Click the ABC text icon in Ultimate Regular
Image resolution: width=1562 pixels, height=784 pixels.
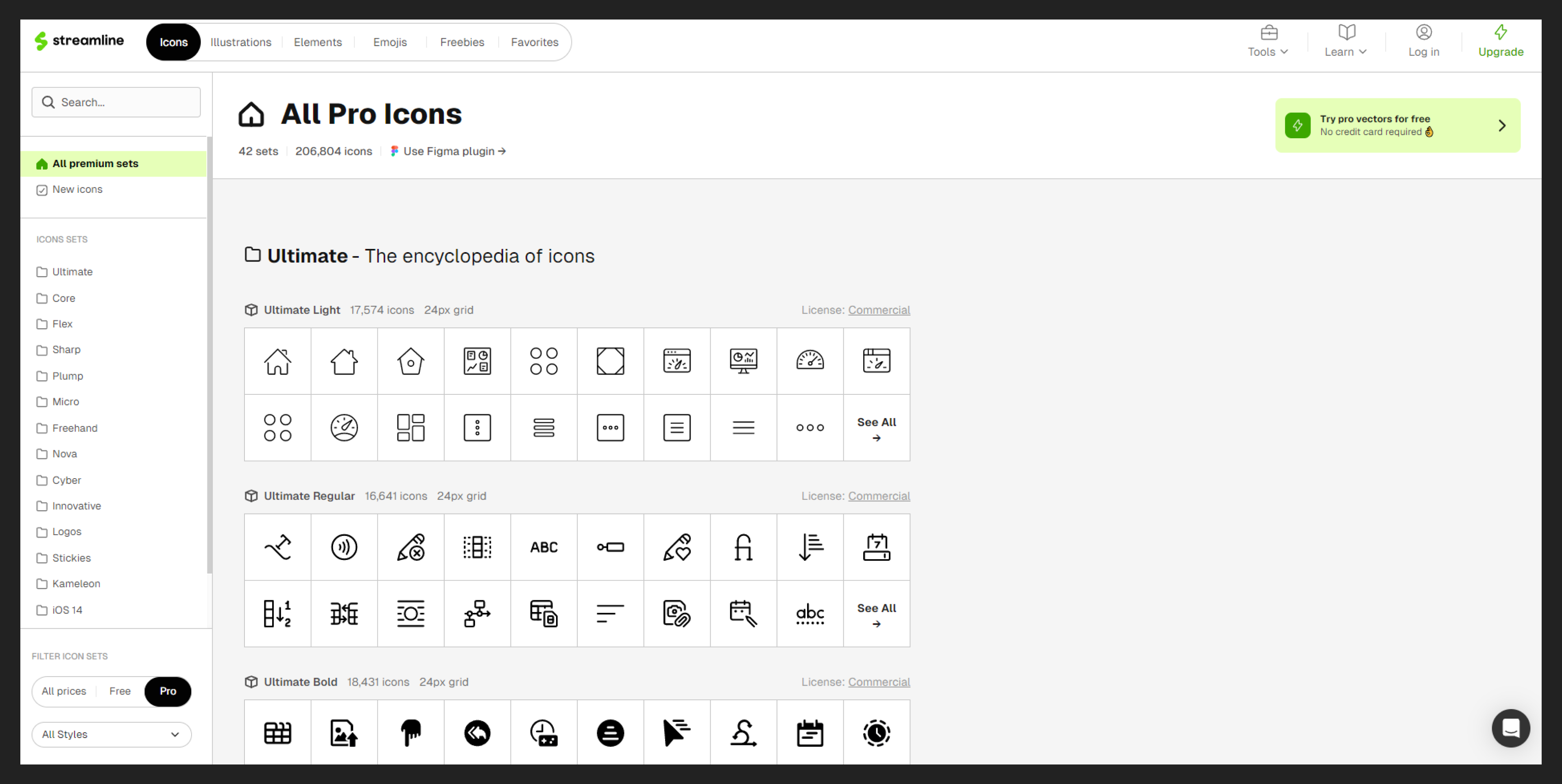coord(543,547)
